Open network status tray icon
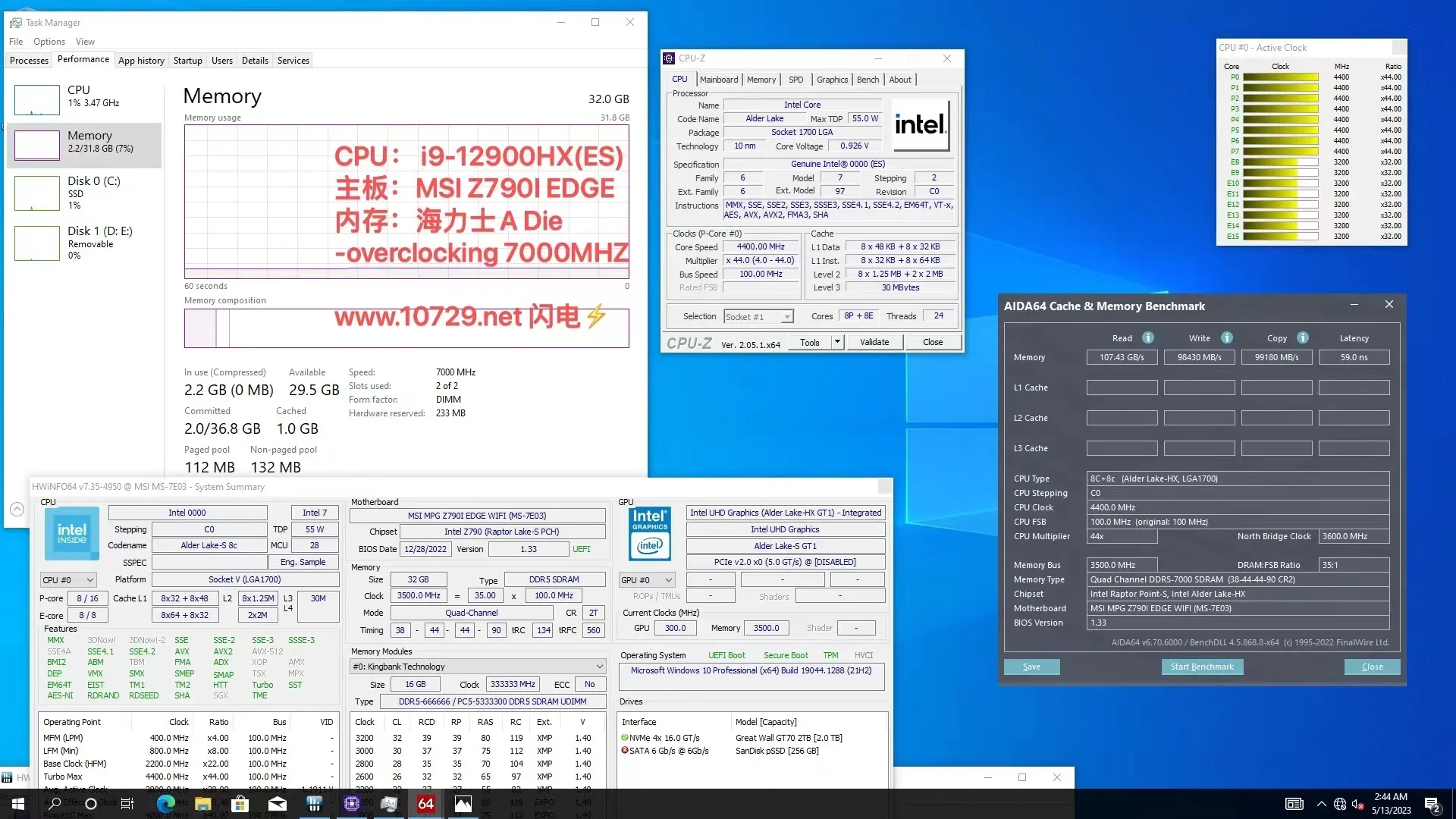The height and width of the screenshot is (819, 1456). click(1340, 804)
